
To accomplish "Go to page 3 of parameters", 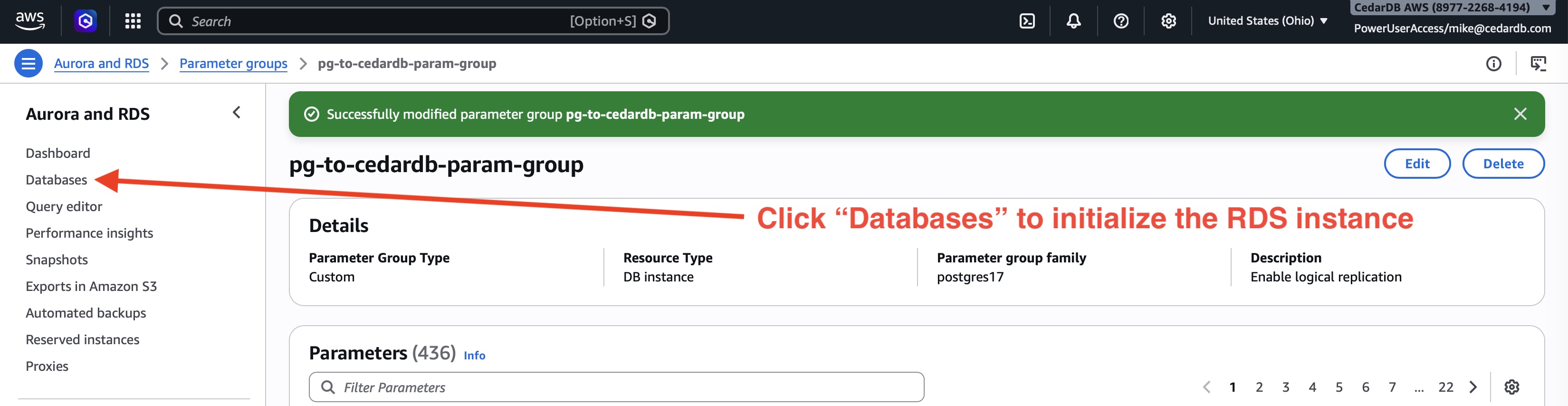I will click(x=1286, y=387).
